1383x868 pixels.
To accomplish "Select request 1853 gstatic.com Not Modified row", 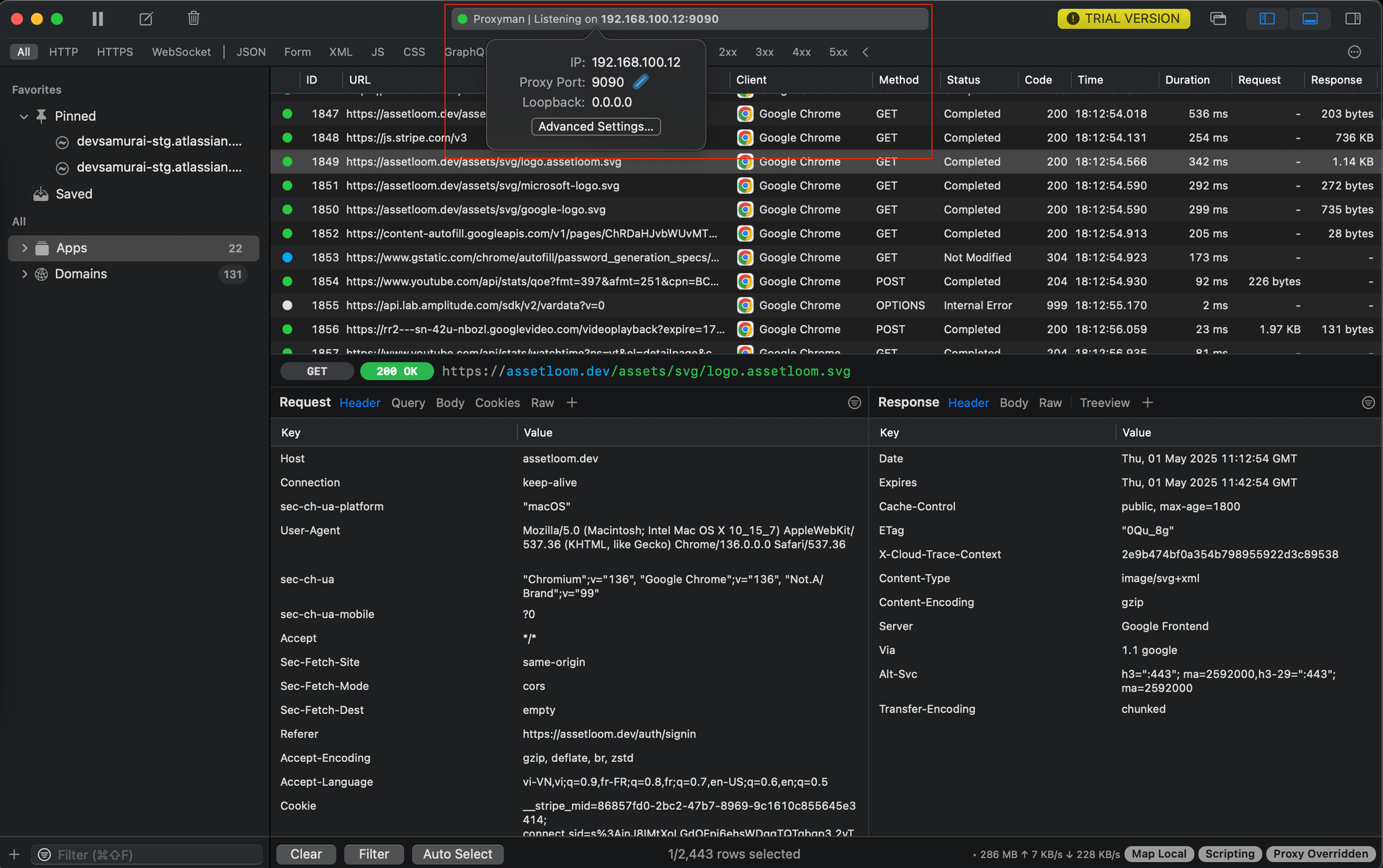I will 826,257.
